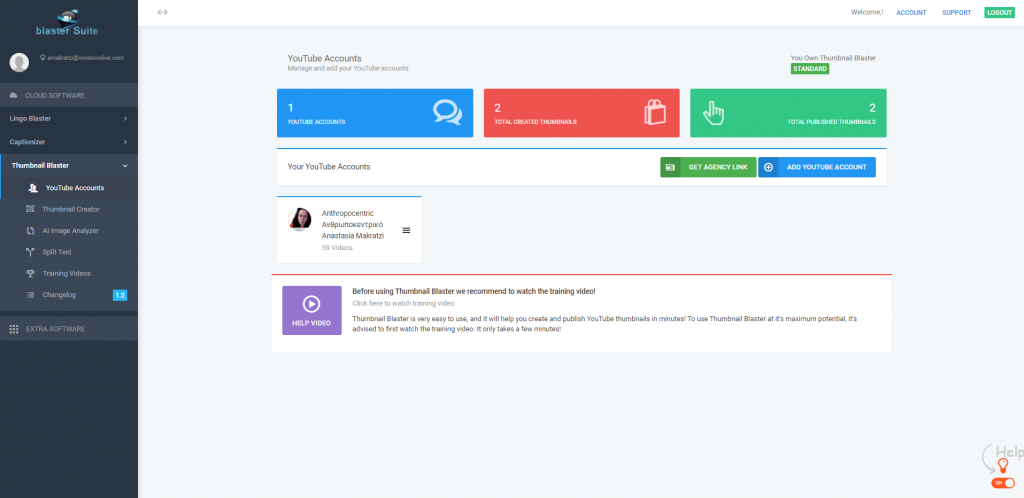Viewport: 1024px width, 498px height.
Task: Click the YouTube Accounts sidebar icon
Action: pos(33,188)
